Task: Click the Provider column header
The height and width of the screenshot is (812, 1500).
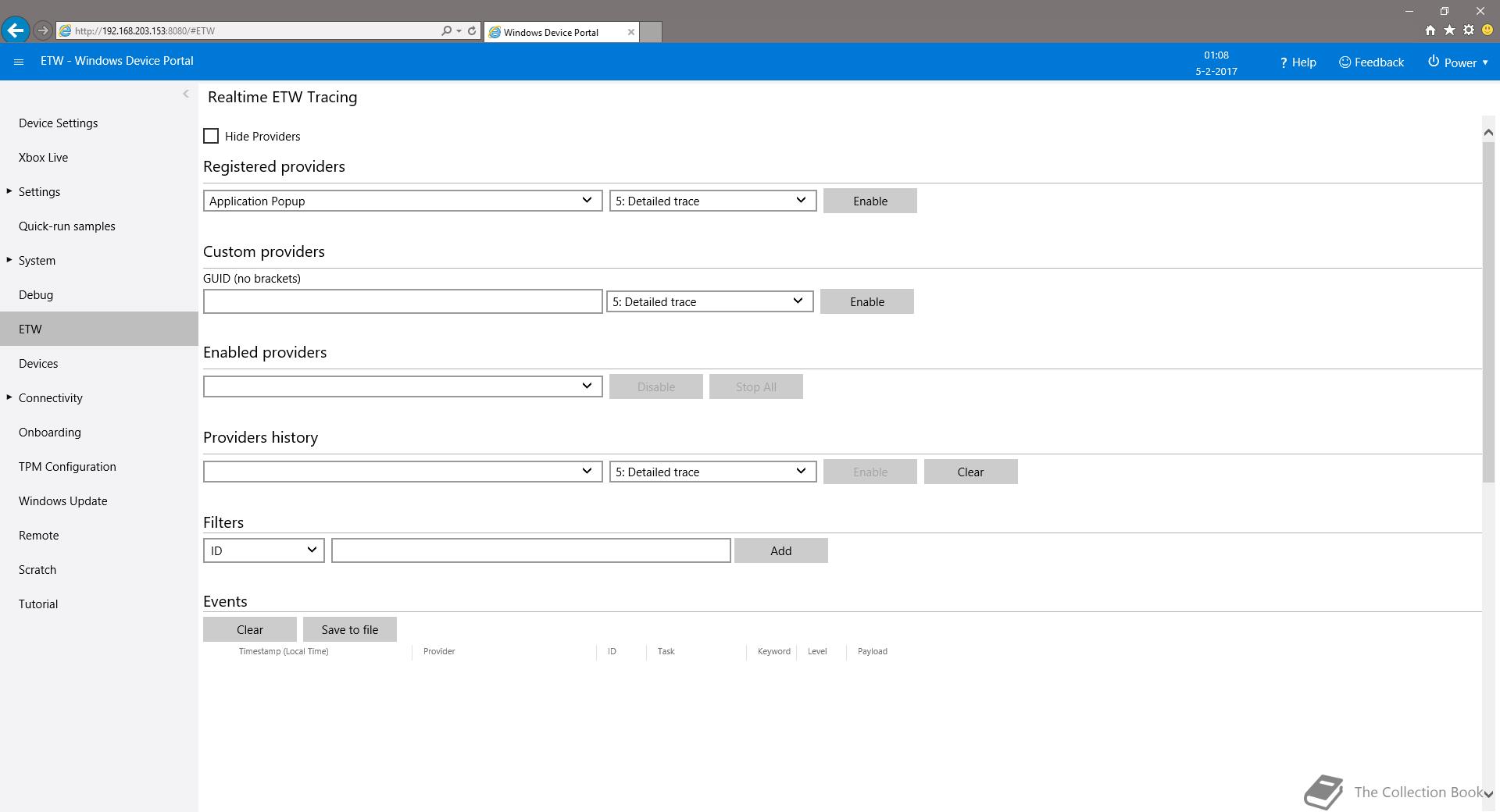Action: [439, 651]
